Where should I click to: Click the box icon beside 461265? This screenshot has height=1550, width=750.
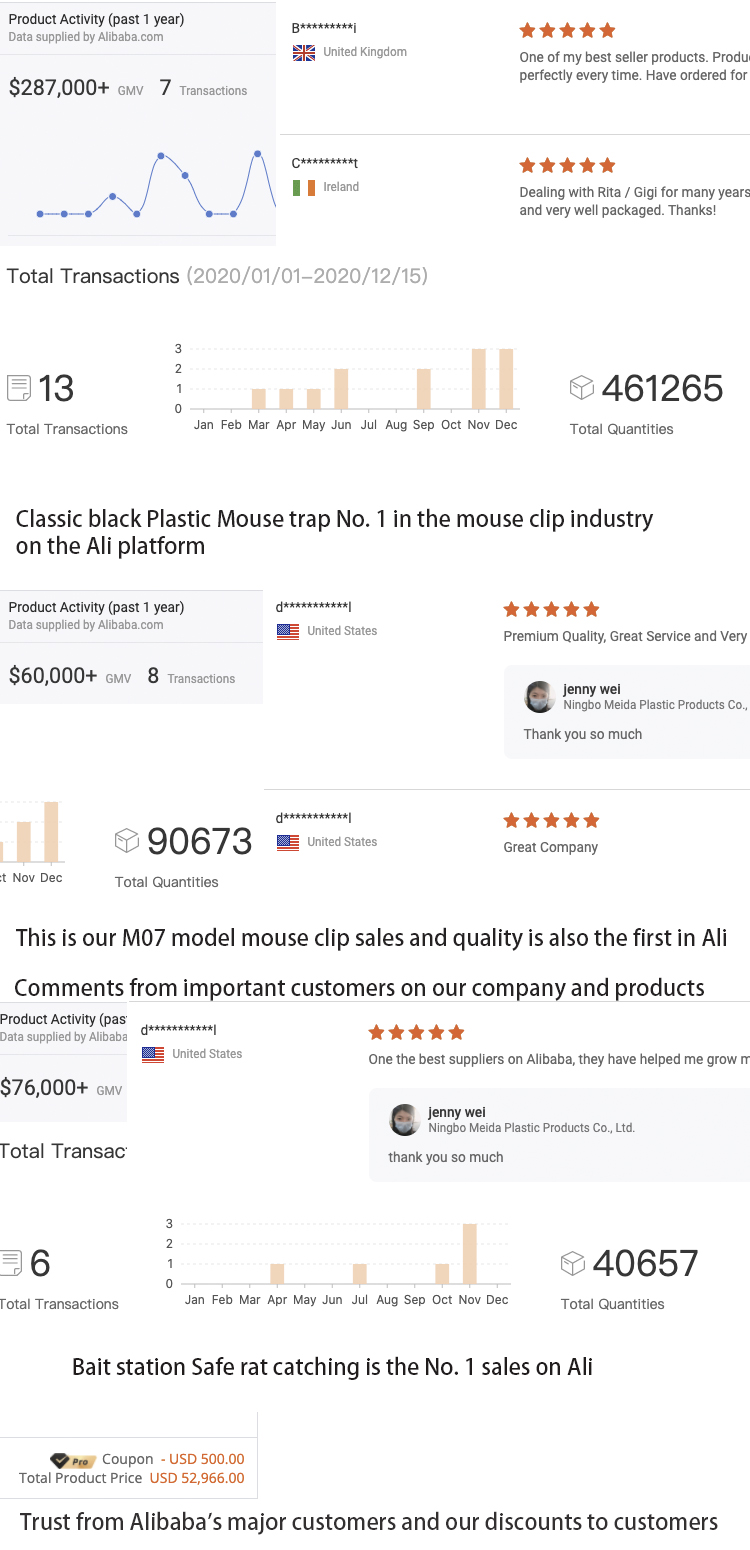click(581, 387)
